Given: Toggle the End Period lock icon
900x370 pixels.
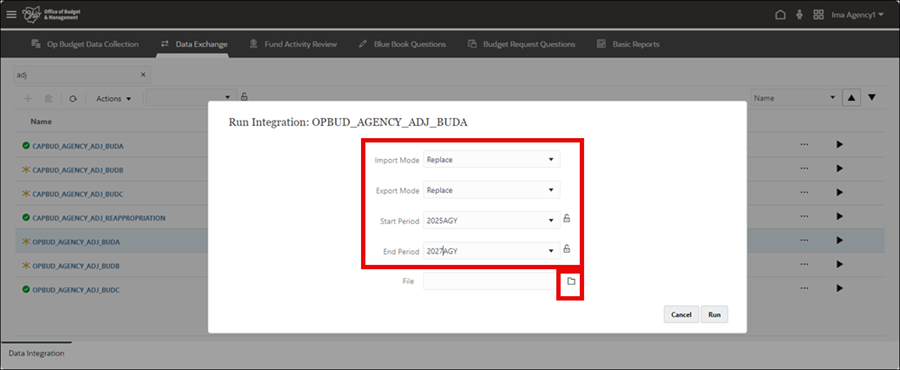Looking at the screenshot, I should (x=567, y=248).
